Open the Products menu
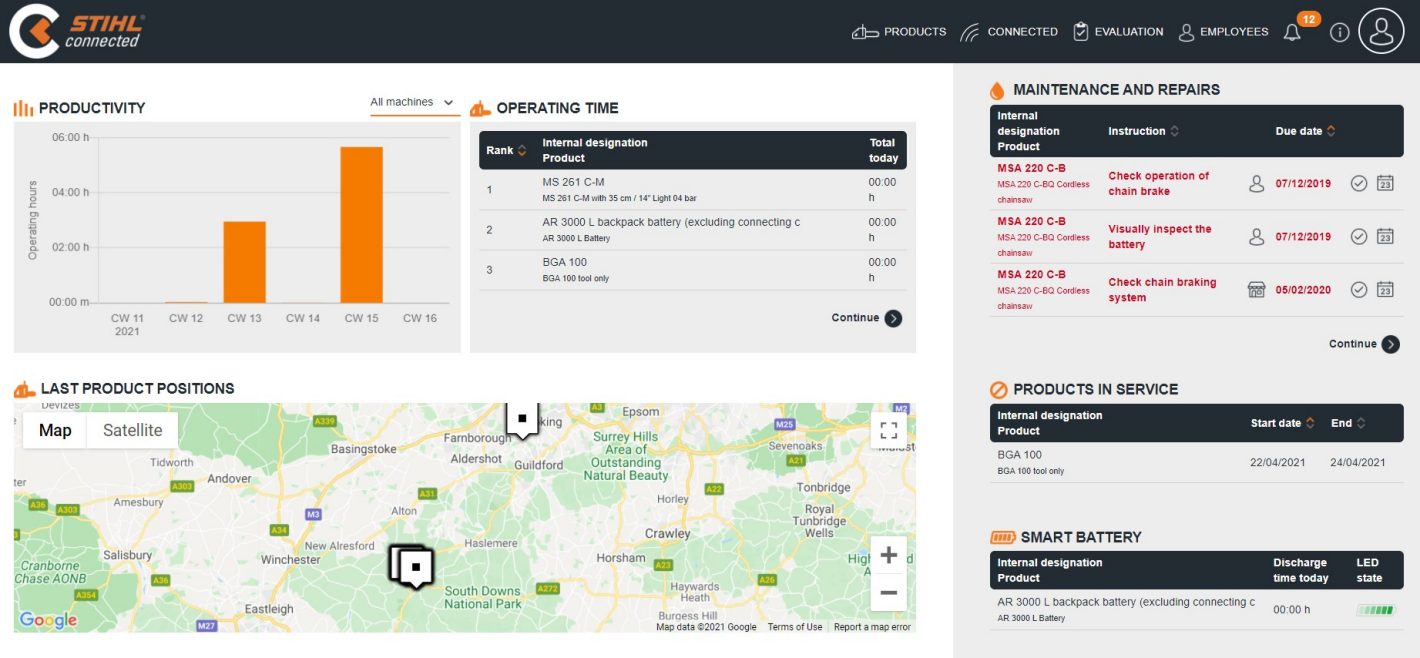Viewport: 1420px width, 658px height. (899, 32)
